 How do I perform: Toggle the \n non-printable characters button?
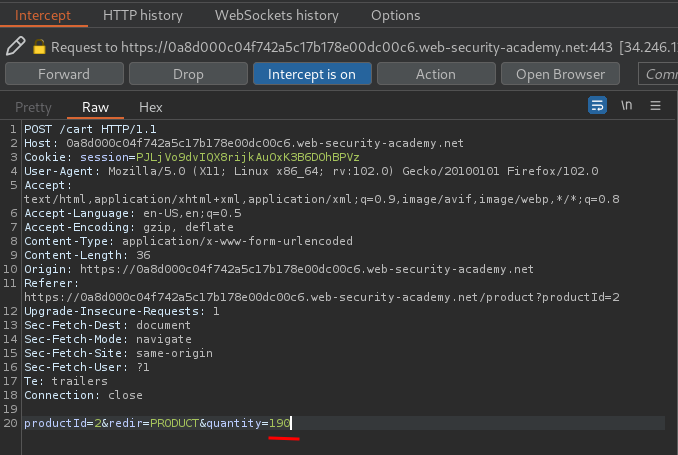coord(627,105)
